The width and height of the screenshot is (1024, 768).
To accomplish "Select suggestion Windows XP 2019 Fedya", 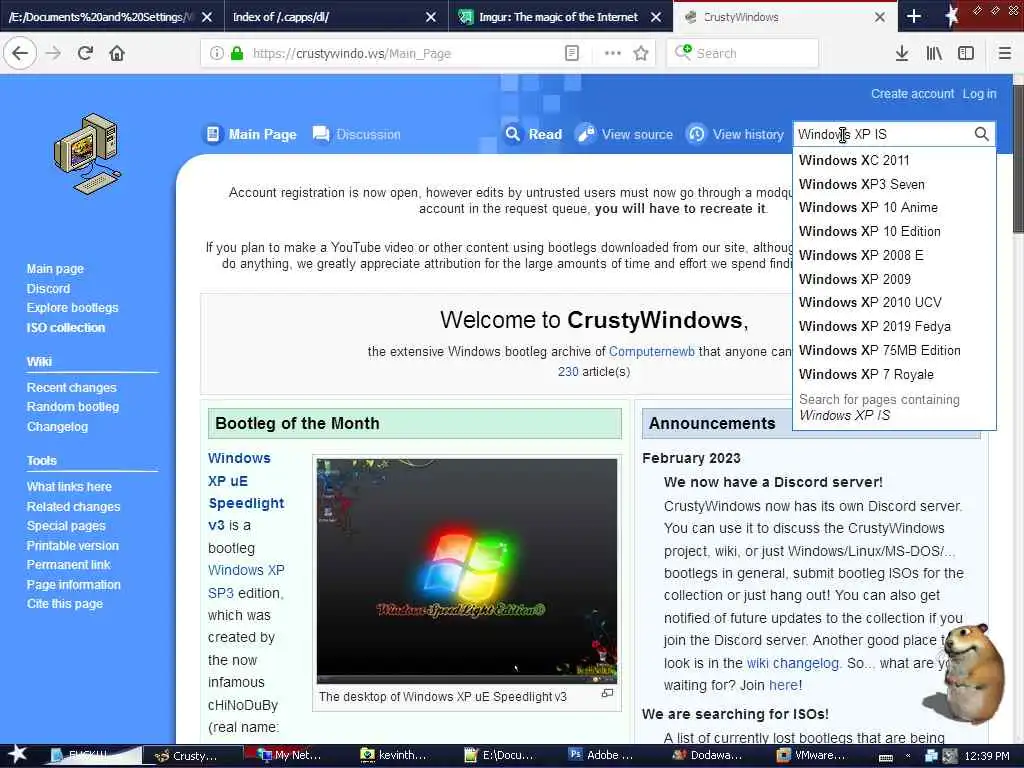I will [894, 327].
